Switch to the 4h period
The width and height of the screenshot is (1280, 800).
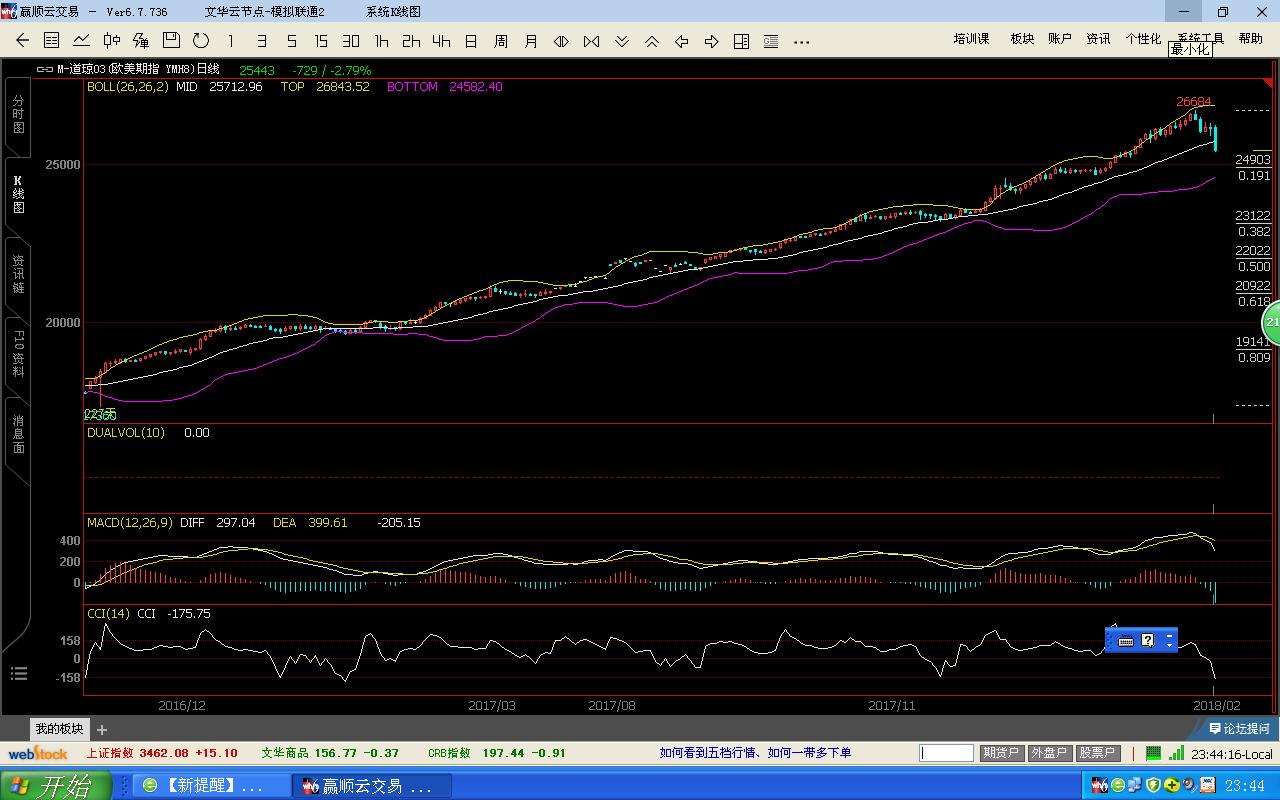pos(441,41)
